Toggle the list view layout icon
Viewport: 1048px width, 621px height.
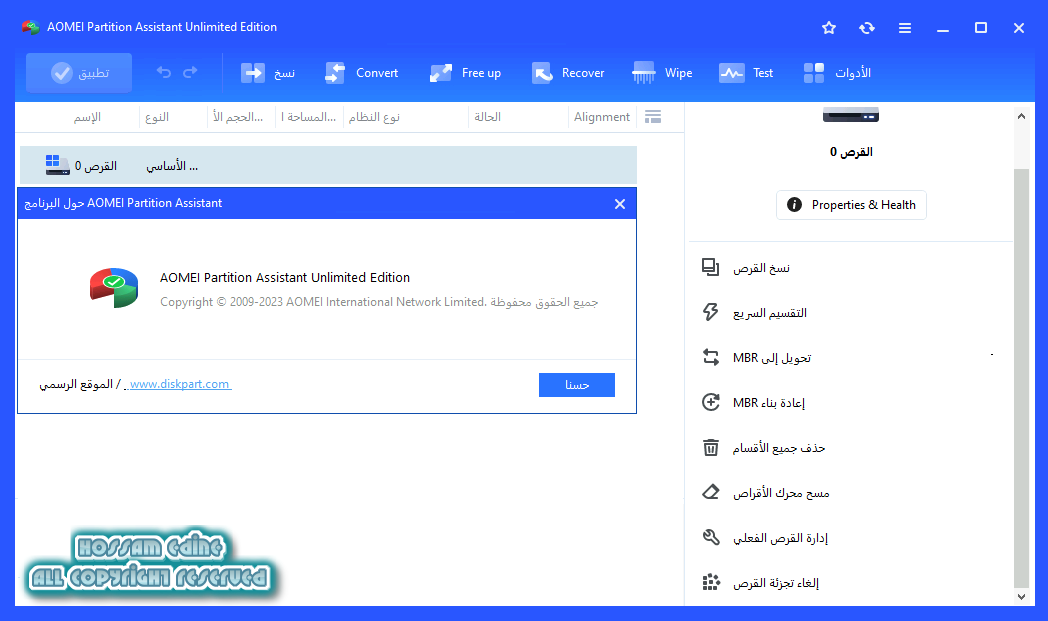pyautogui.click(x=653, y=117)
